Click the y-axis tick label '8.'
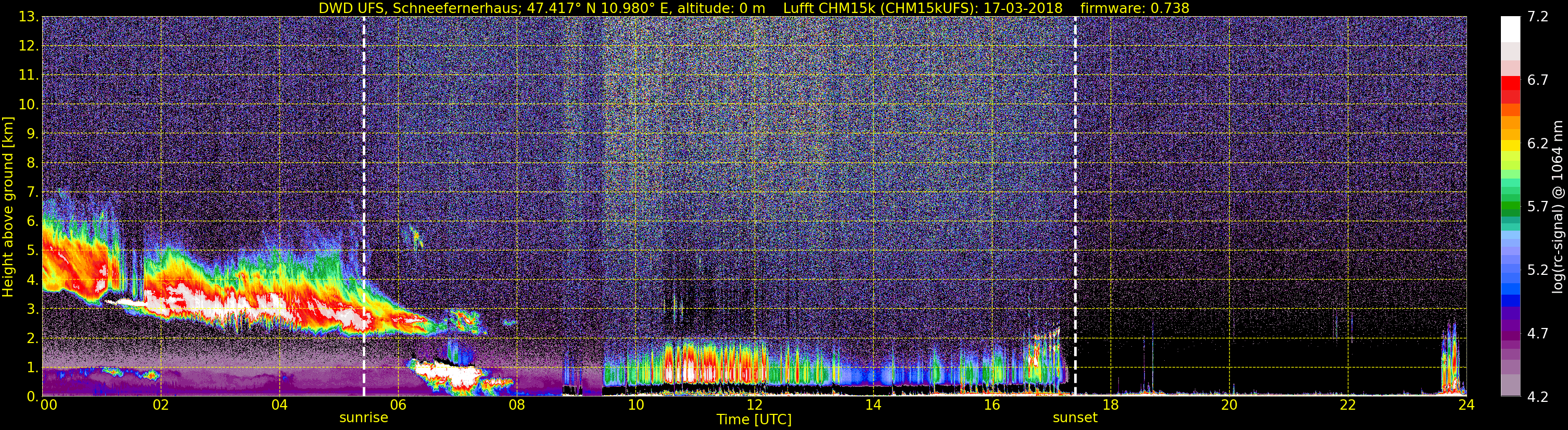Screen dimensions: 1568x430 click(x=33, y=163)
